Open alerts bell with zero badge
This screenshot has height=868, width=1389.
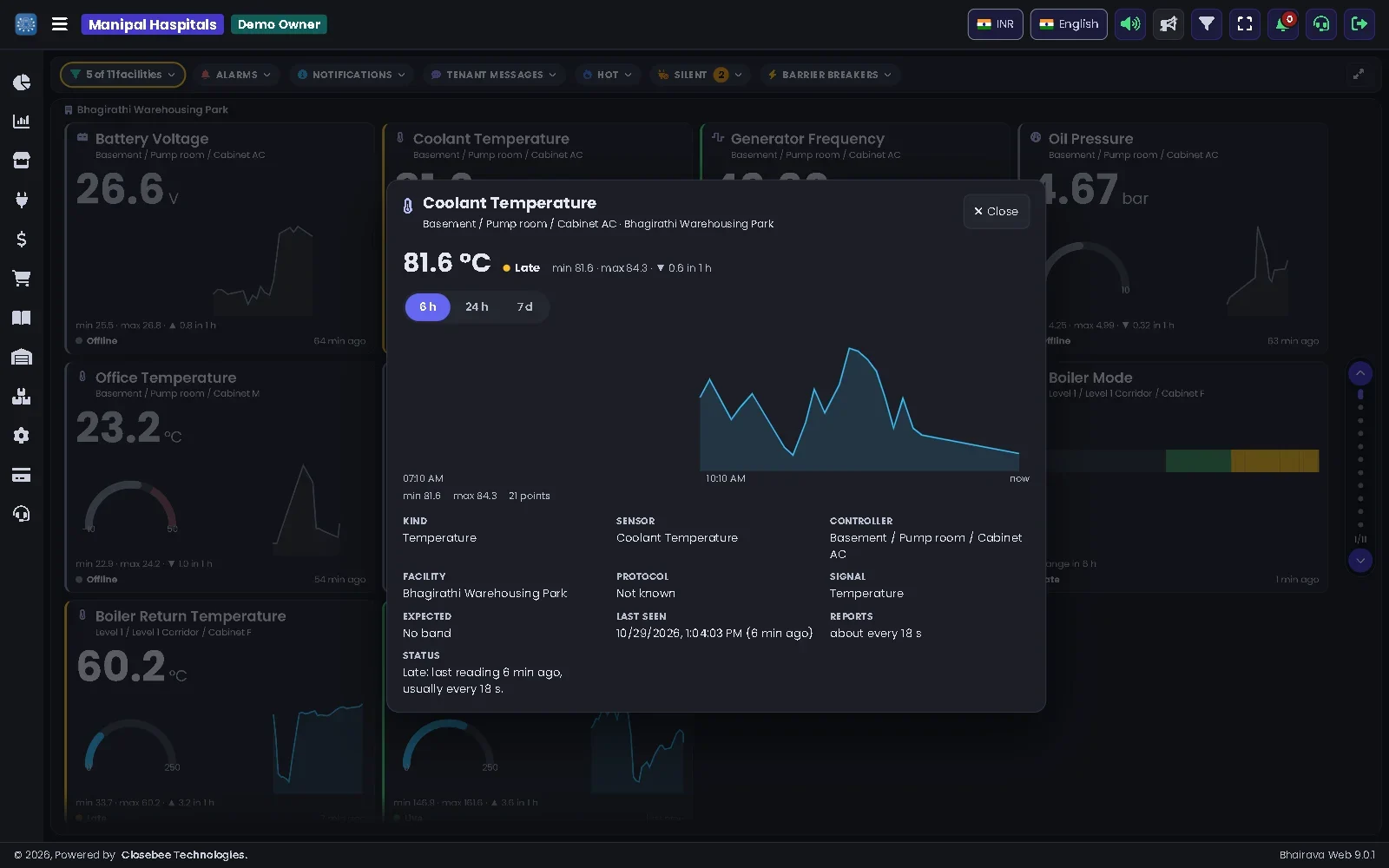click(1283, 24)
